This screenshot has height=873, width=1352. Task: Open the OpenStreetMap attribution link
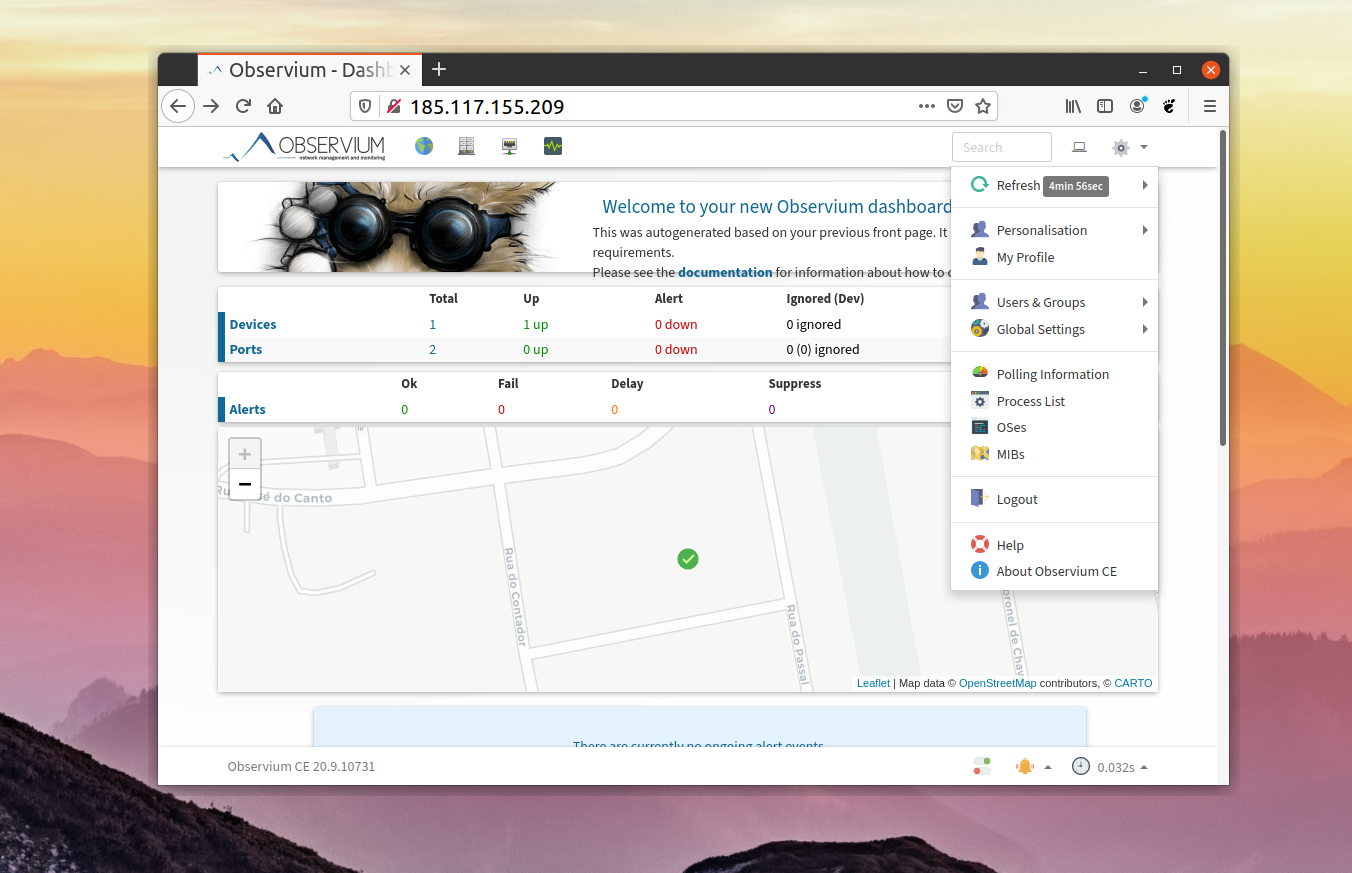(997, 683)
